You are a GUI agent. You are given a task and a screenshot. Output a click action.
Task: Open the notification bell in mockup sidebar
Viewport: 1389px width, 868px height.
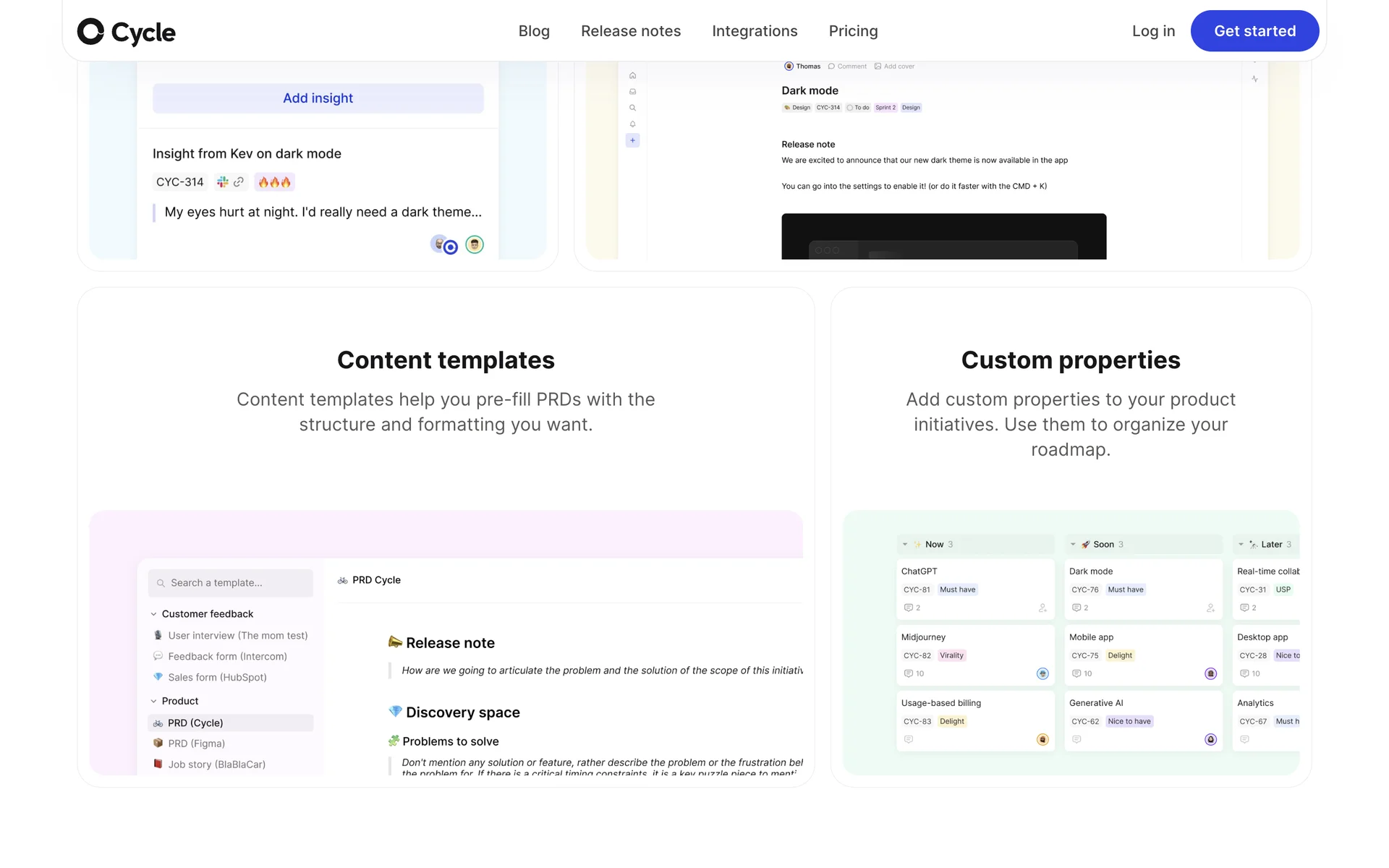coord(632,124)
